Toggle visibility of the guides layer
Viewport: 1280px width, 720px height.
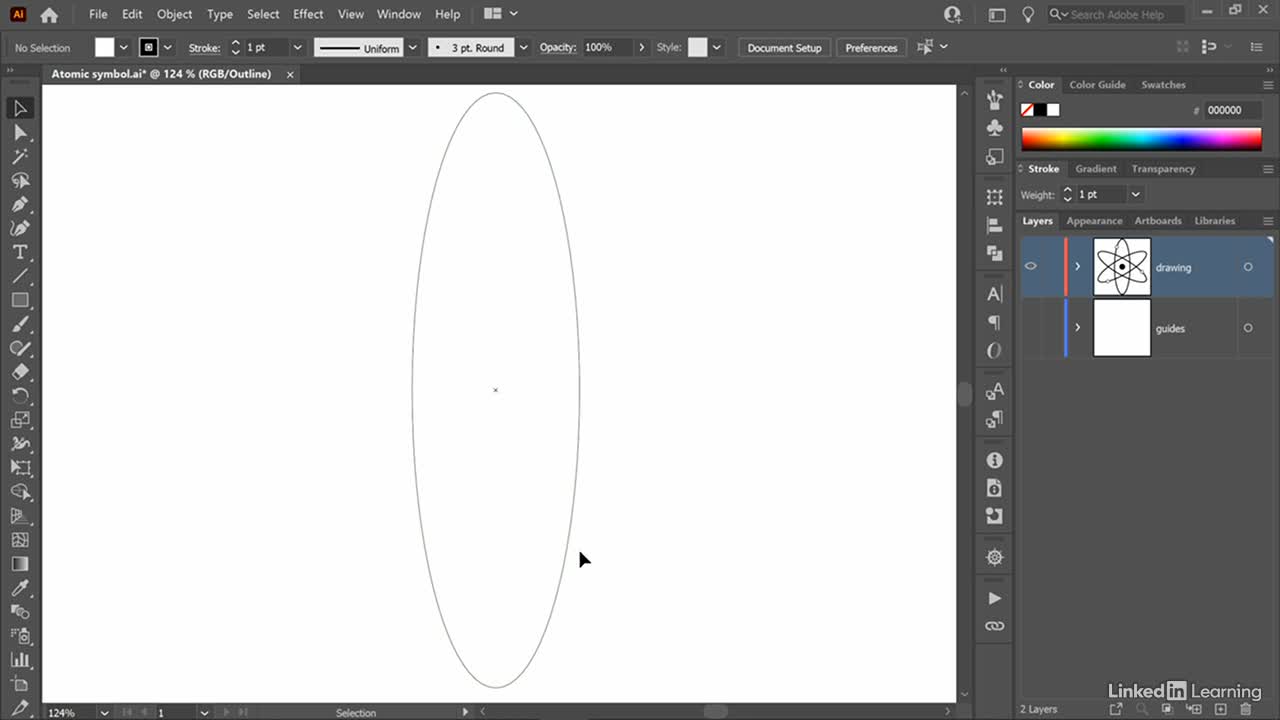click(x=1031, y=328)
